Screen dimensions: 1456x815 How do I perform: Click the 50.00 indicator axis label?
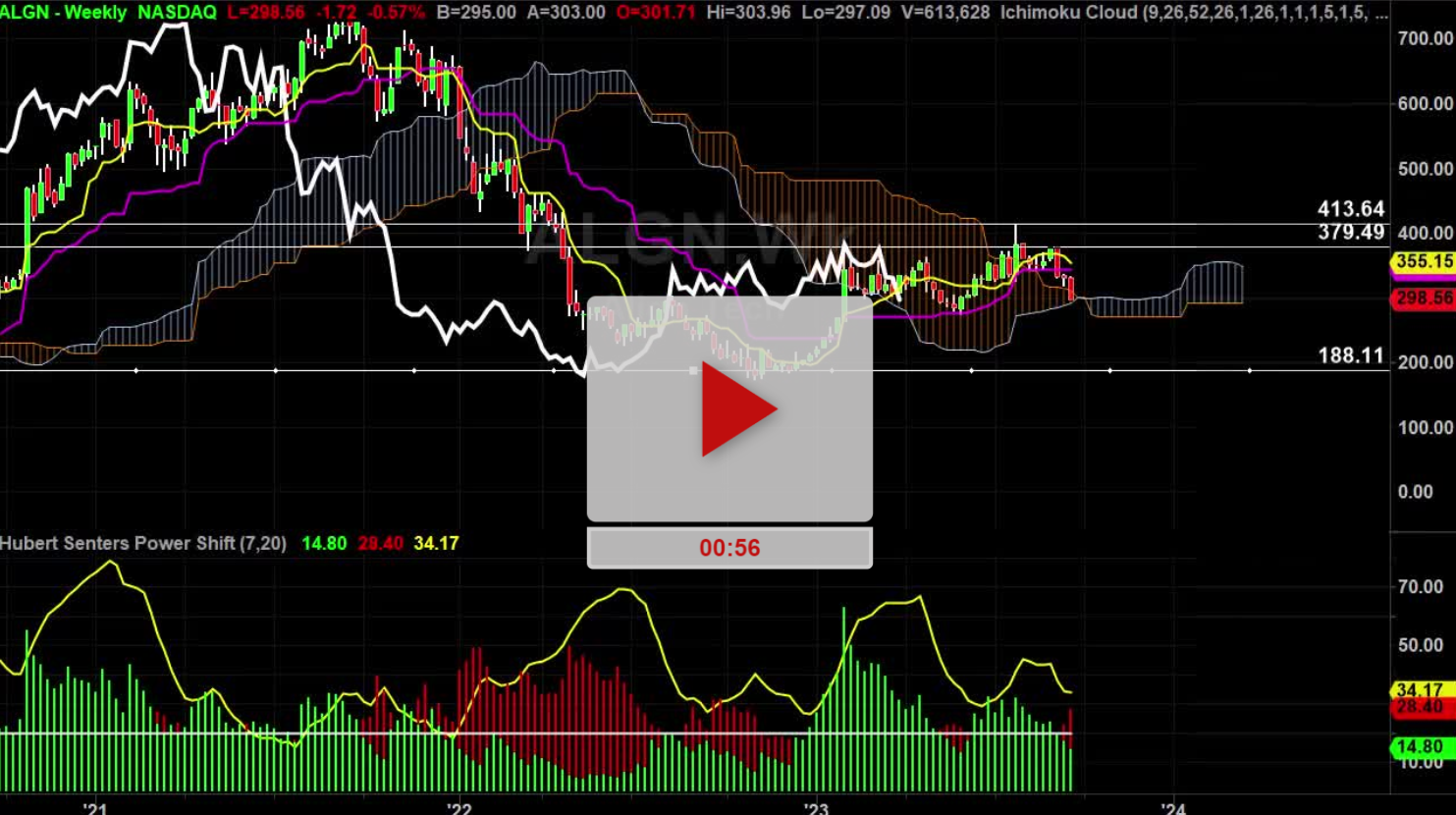(x=1421, y=645)
